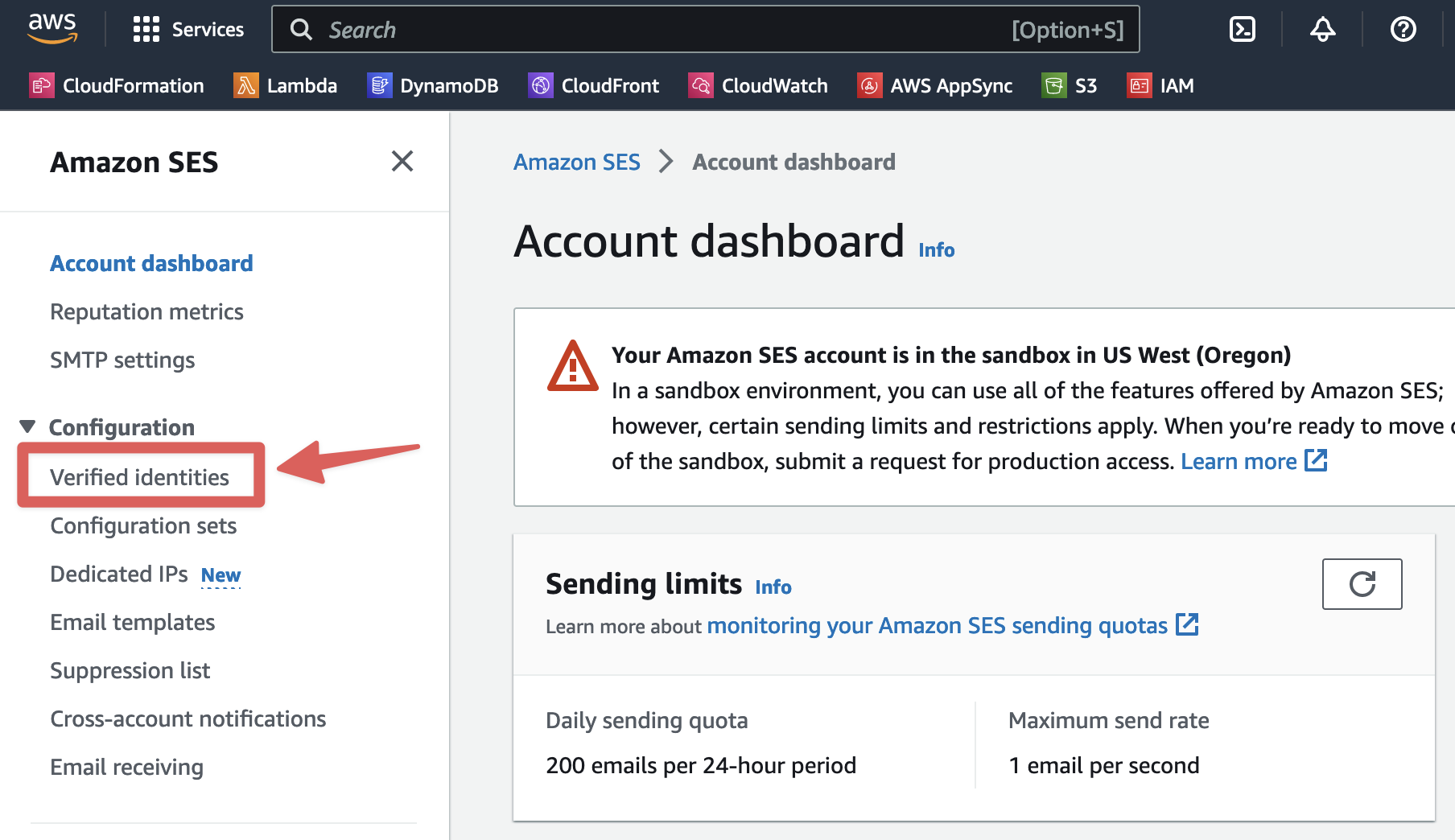Viewport: 1455px width, 840px height.
Task: Focus the AWS console search field
Action: tap(706, 30)
